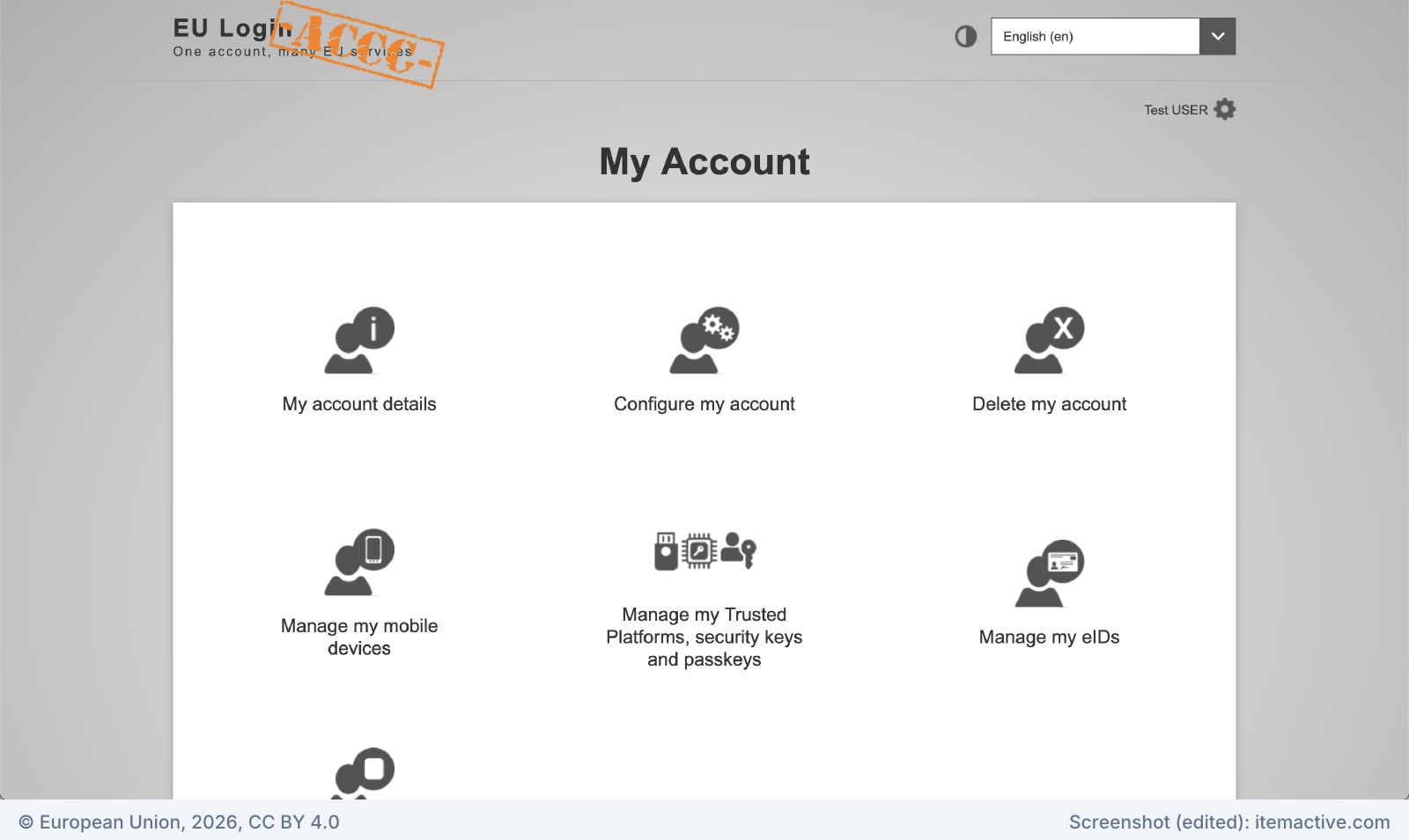Click the EU Login logo title
This screenshot has height=840, width=1409.
pos(232,28)
